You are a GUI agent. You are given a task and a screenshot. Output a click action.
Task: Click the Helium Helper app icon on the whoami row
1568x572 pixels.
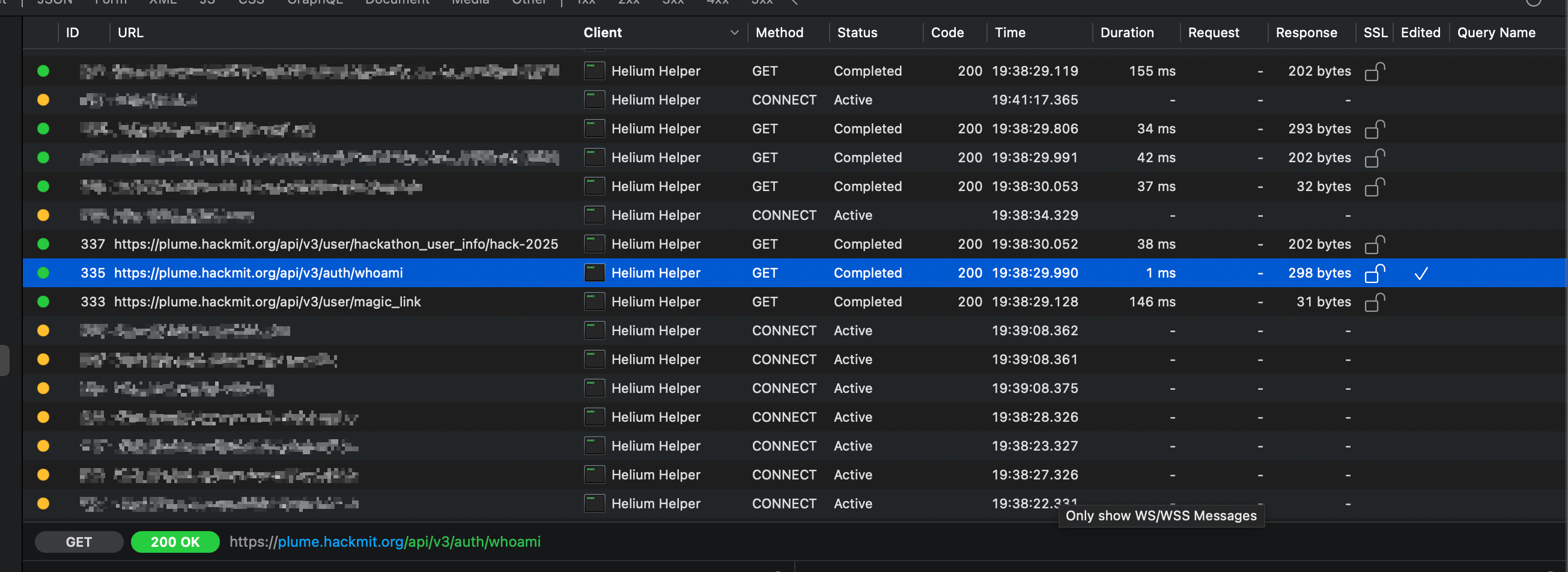tap(594, 273)
